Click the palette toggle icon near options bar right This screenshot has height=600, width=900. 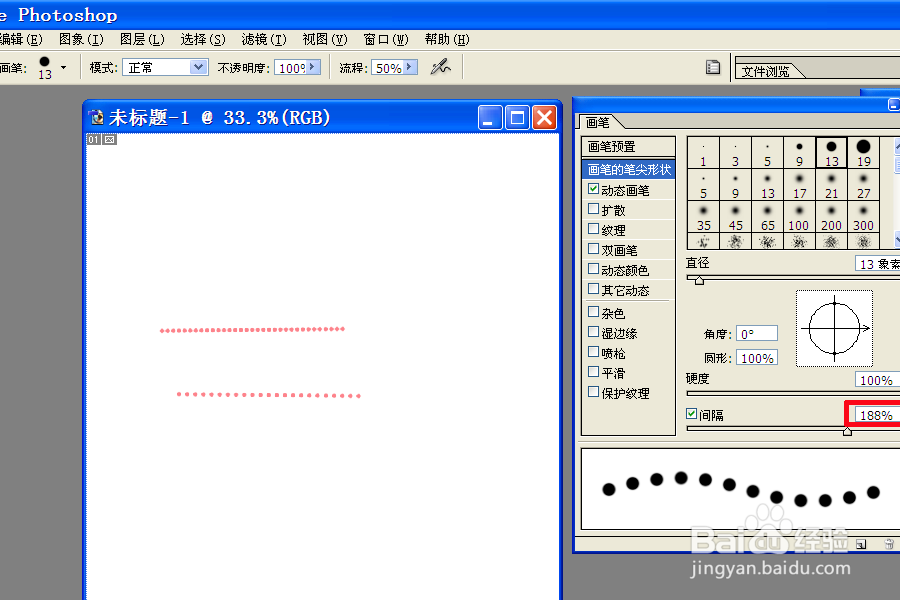[713, 66]
